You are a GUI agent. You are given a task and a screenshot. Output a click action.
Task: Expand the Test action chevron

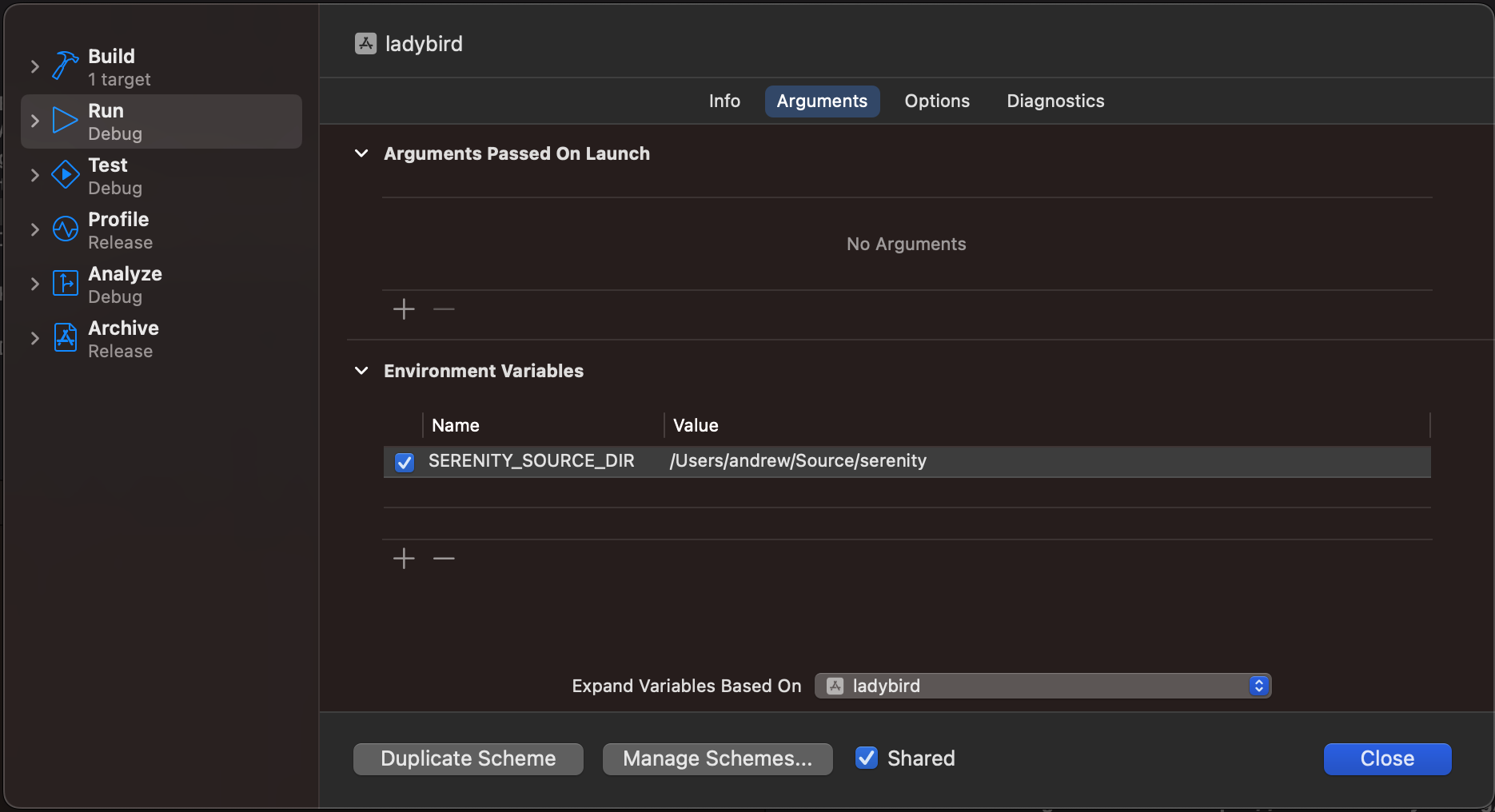click(34, 175)
